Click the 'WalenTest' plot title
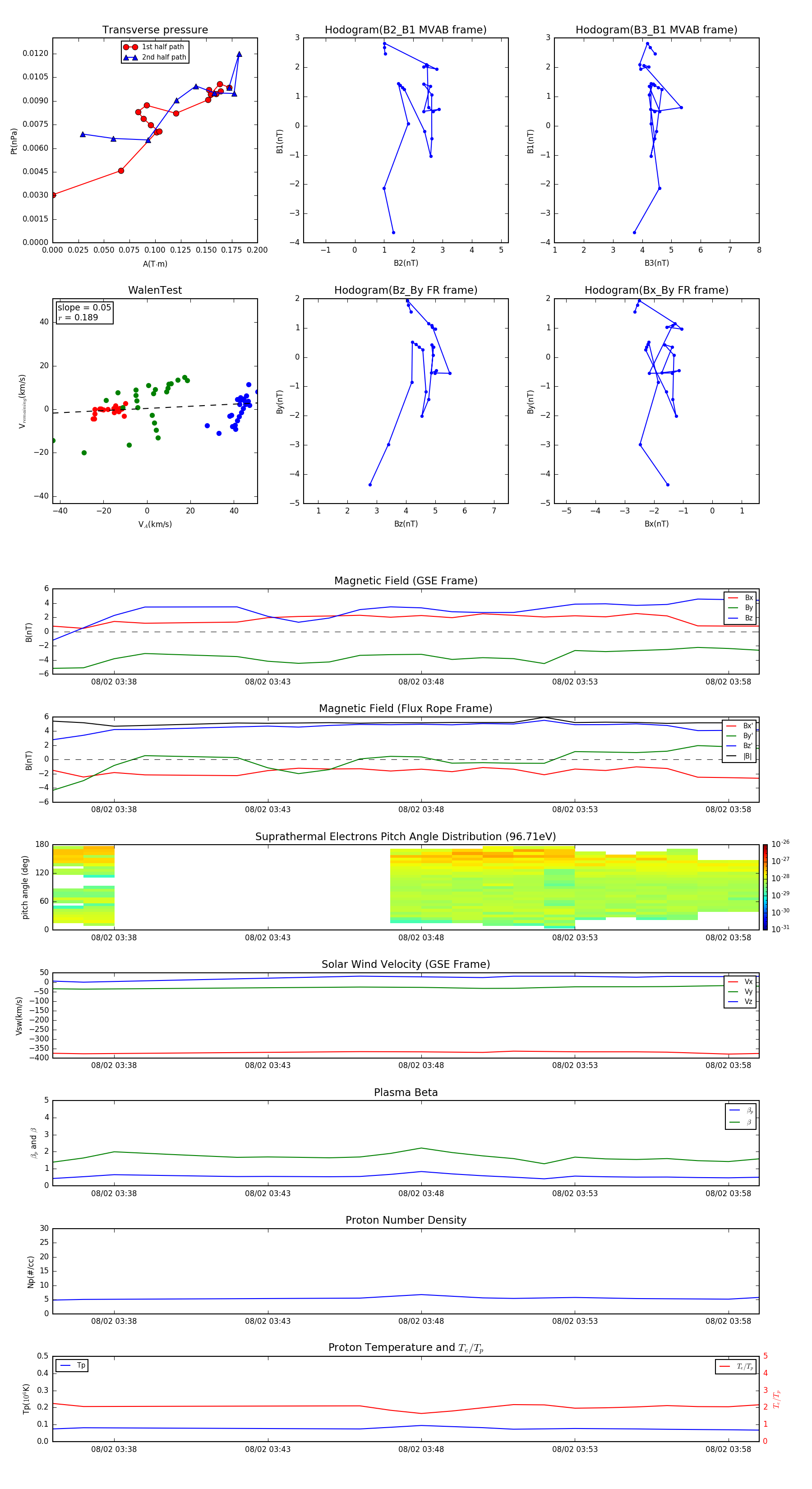812x1489 pixels. (155, 290)
